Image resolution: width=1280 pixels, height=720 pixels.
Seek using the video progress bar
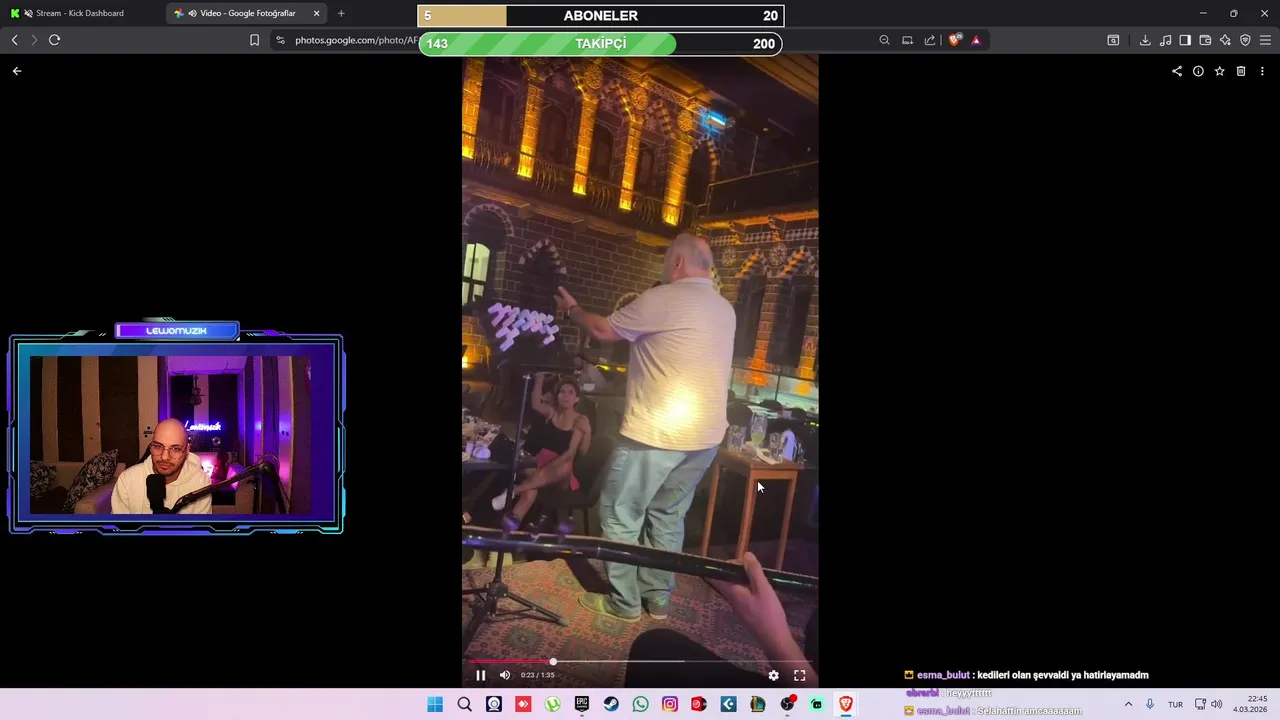[640, 661]
